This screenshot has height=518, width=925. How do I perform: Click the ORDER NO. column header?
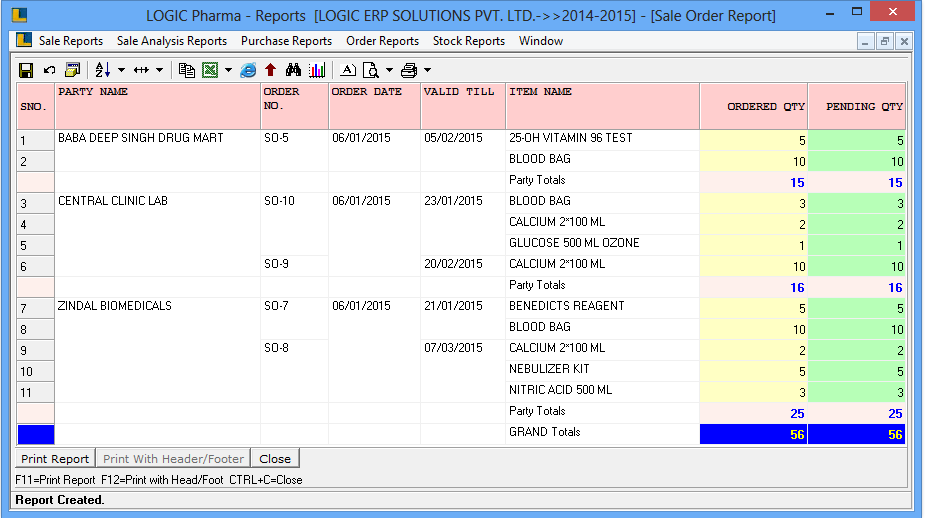[294, 106]
